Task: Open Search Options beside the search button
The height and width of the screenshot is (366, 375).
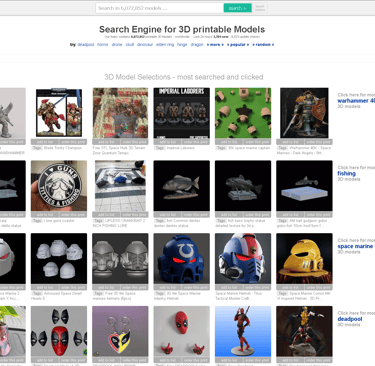Action: click(260, 8)
